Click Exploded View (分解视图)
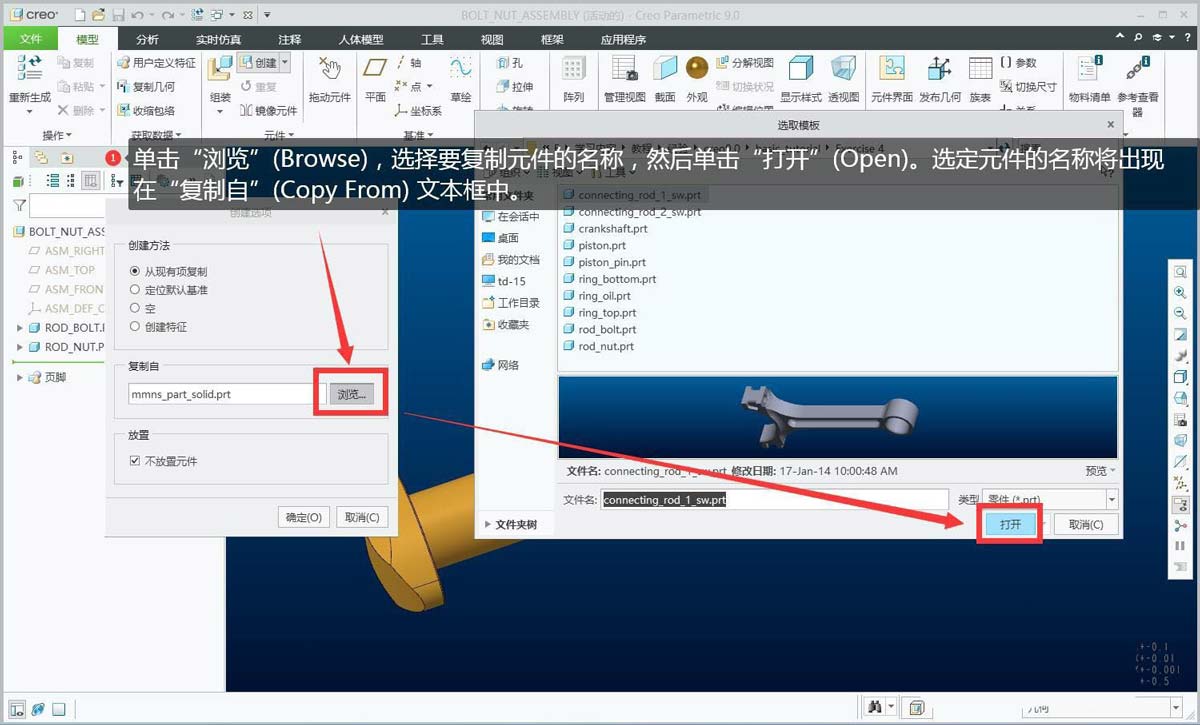 (x=743, y=63)
